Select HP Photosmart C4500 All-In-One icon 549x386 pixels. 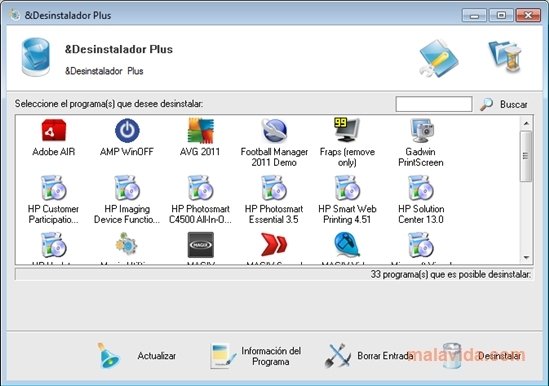200,188
